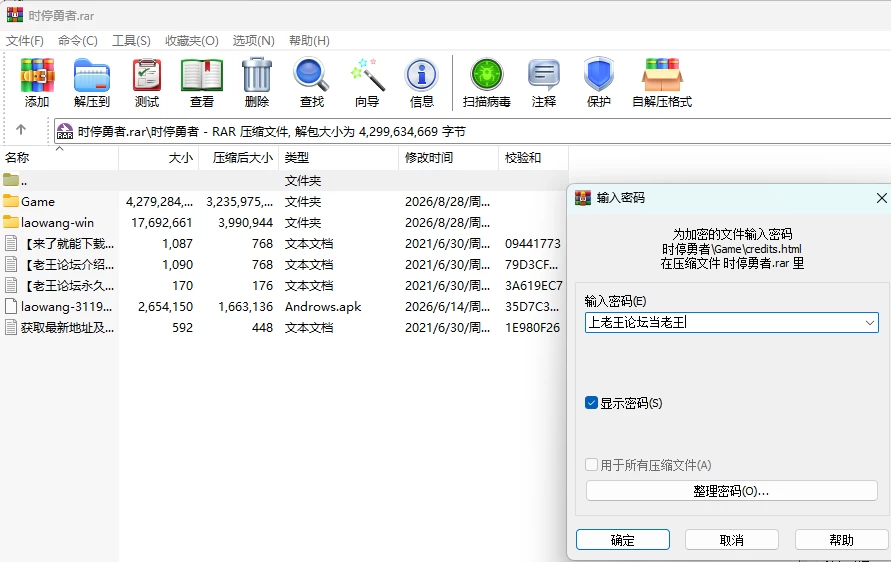Open the 命令(C) menu
This screenshot has height=562, width=891.
(78, 41)
